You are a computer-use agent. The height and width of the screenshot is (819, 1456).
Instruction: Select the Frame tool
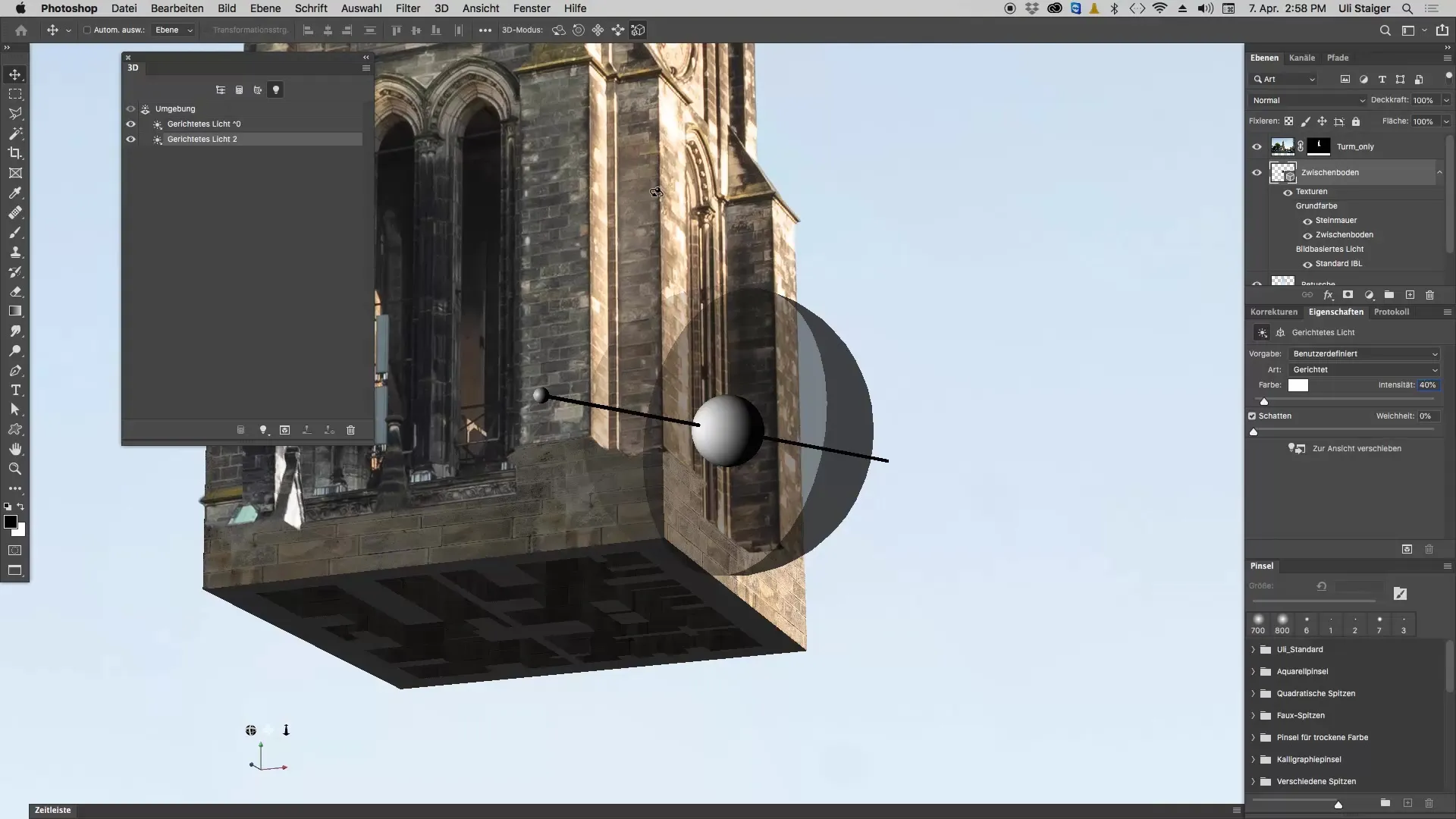[15, 173]
